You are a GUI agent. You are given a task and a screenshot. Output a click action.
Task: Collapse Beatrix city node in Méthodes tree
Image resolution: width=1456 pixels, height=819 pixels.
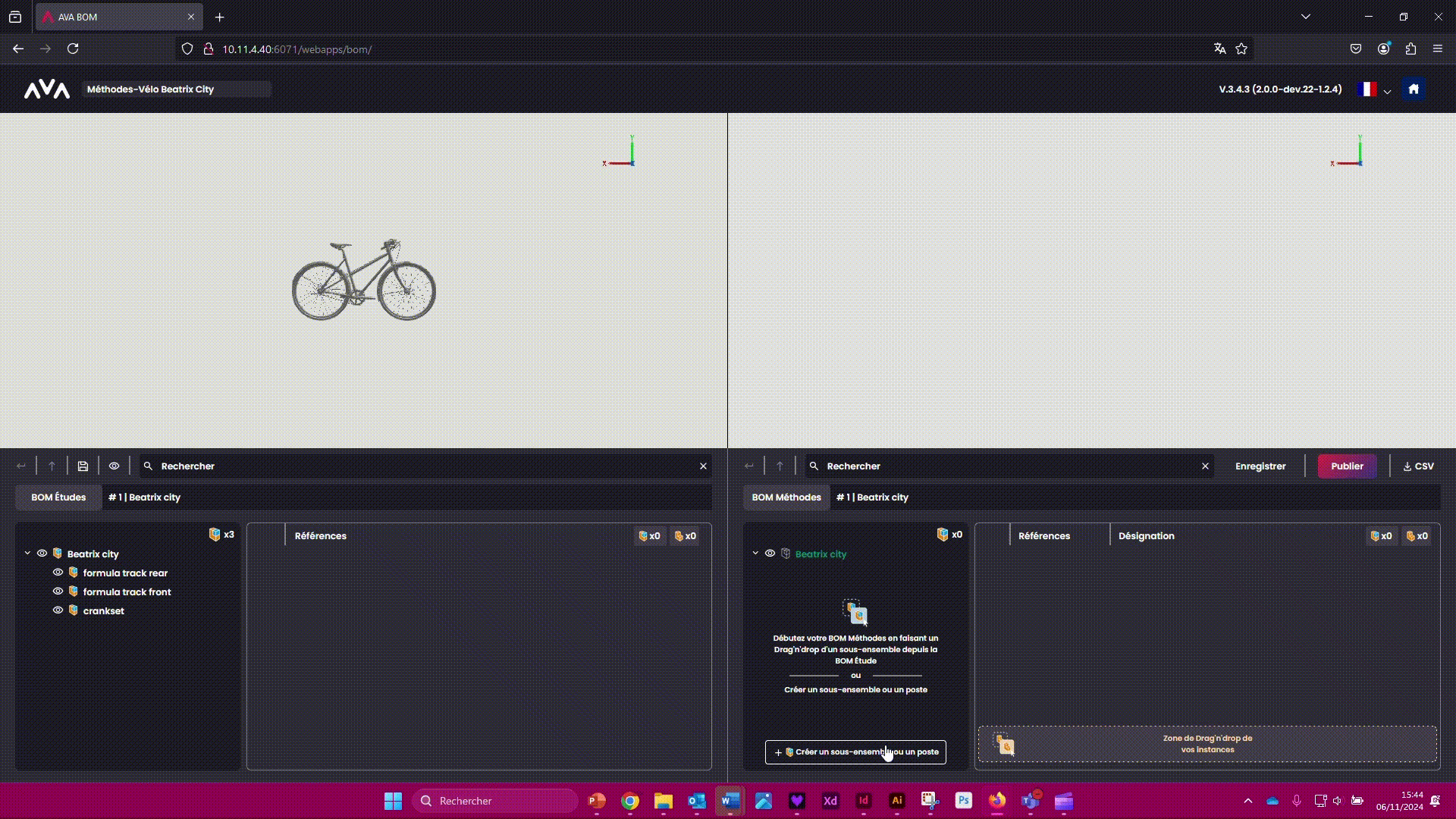755,554
